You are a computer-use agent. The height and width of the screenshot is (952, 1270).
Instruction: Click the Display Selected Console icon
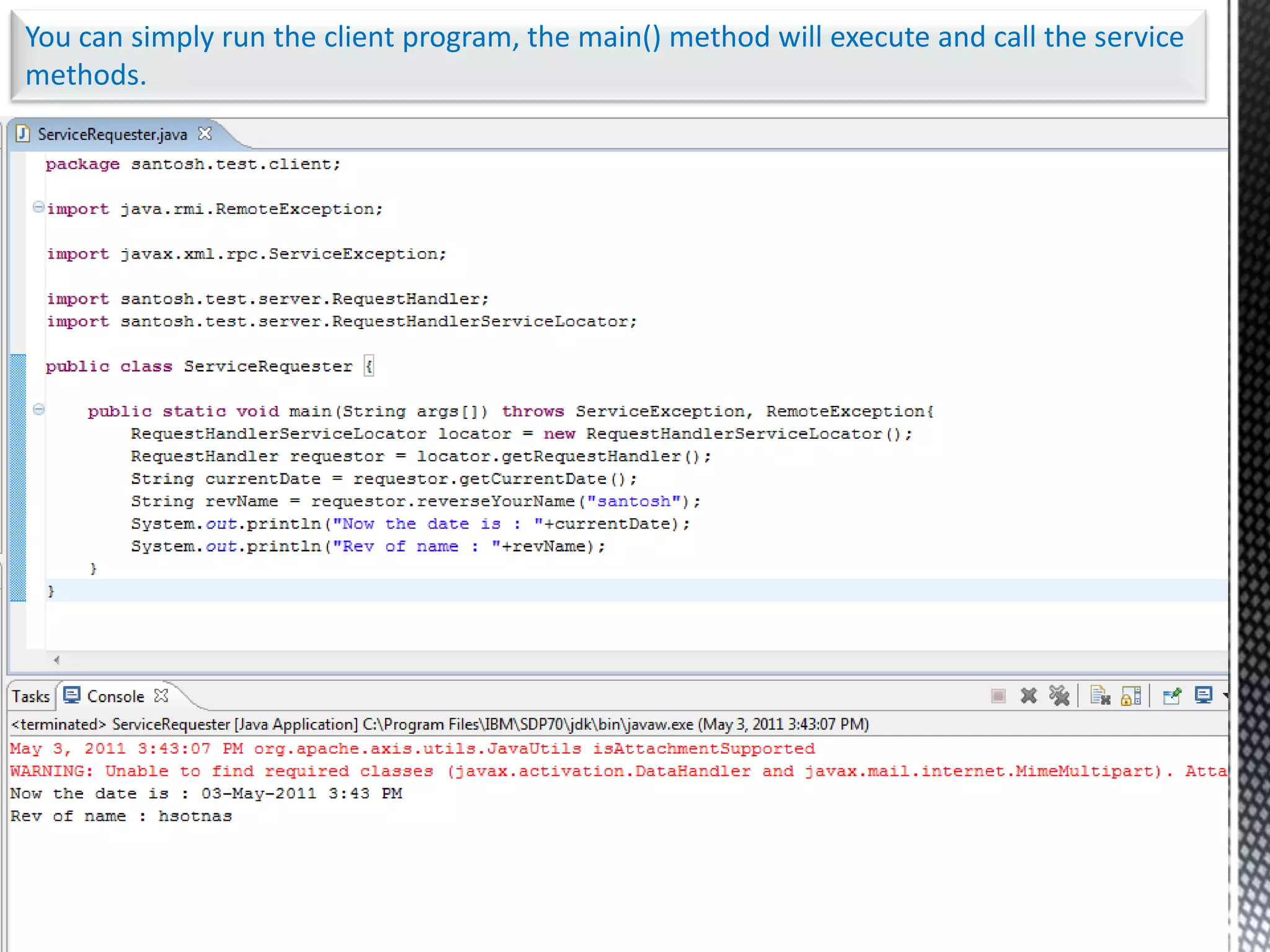click(x=1204, y=695)
